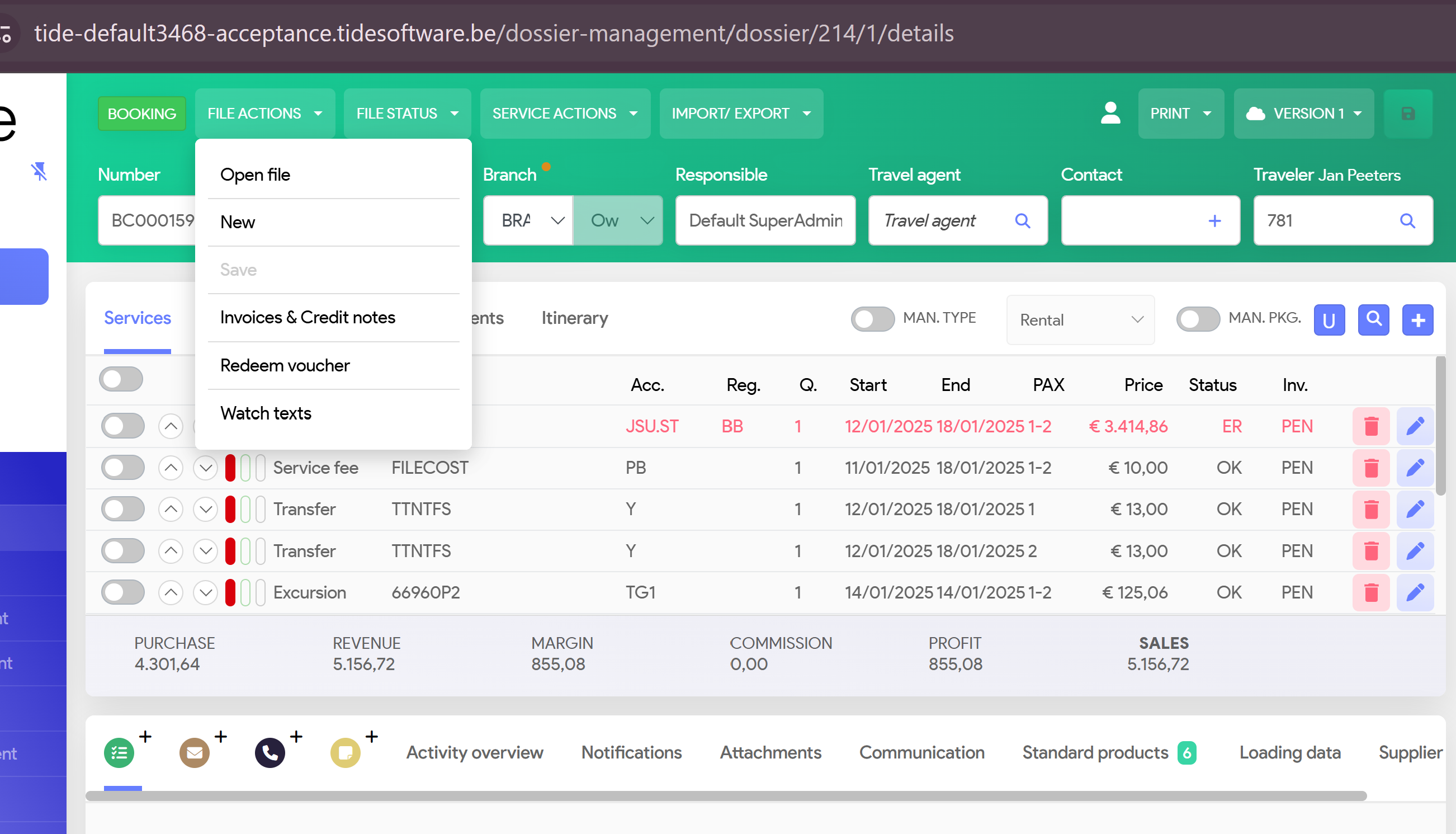Viewport: 1456px width, 834px height.
Task: Edit the Service fee row
Action: pos(1415,468)
